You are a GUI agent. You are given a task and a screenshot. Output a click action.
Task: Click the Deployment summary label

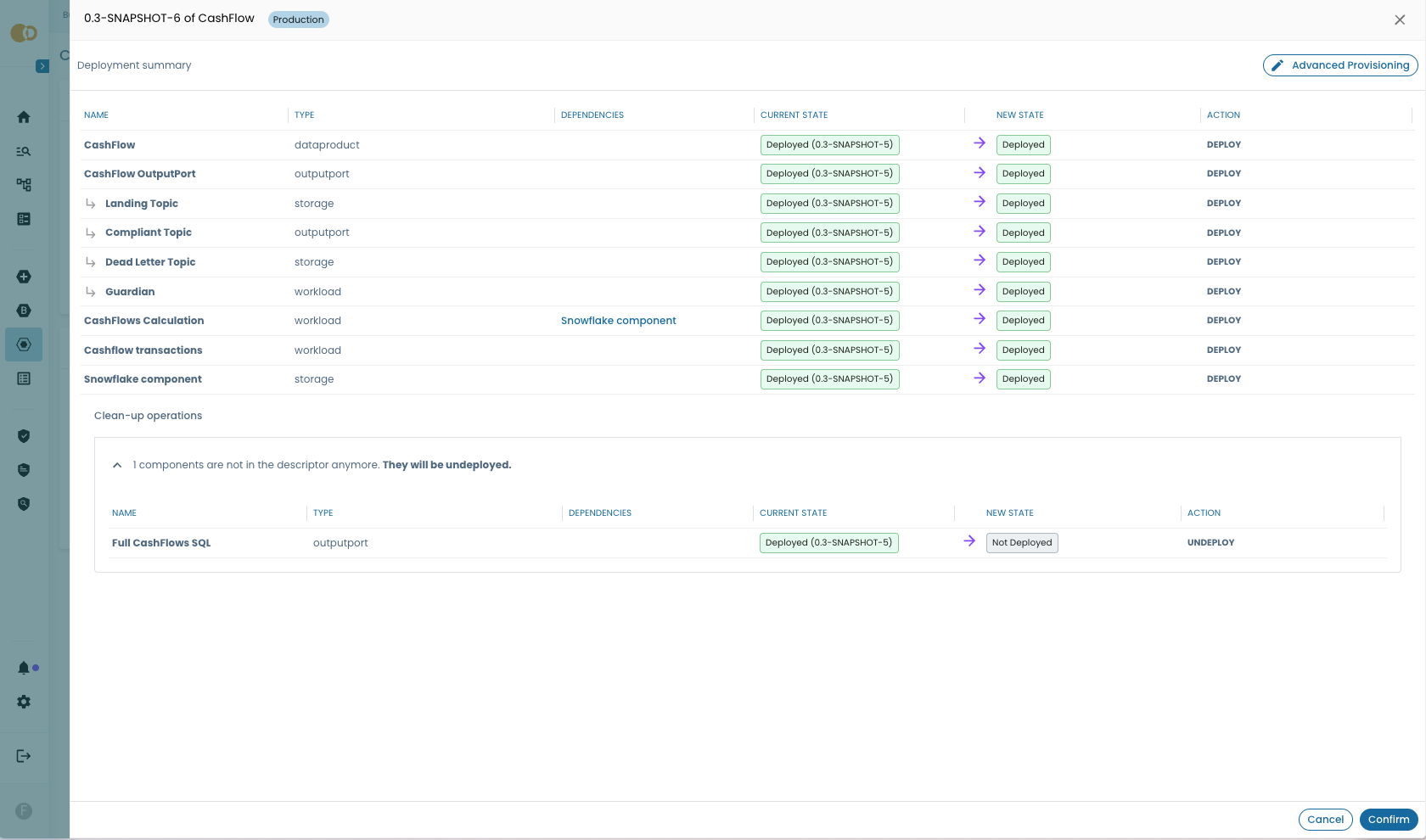coord(134,65)
